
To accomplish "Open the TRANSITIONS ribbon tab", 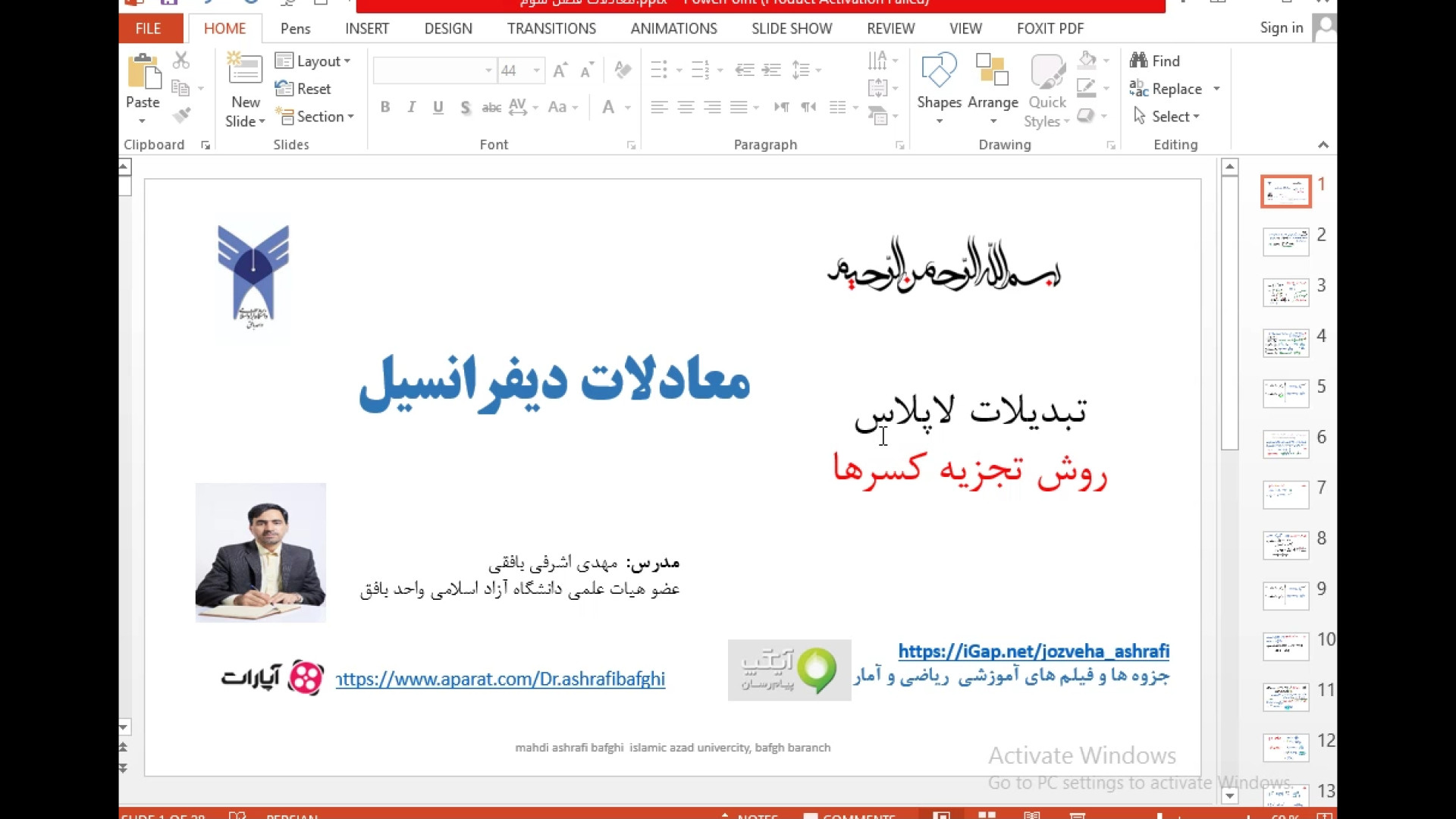I will [x=551, y=28].
